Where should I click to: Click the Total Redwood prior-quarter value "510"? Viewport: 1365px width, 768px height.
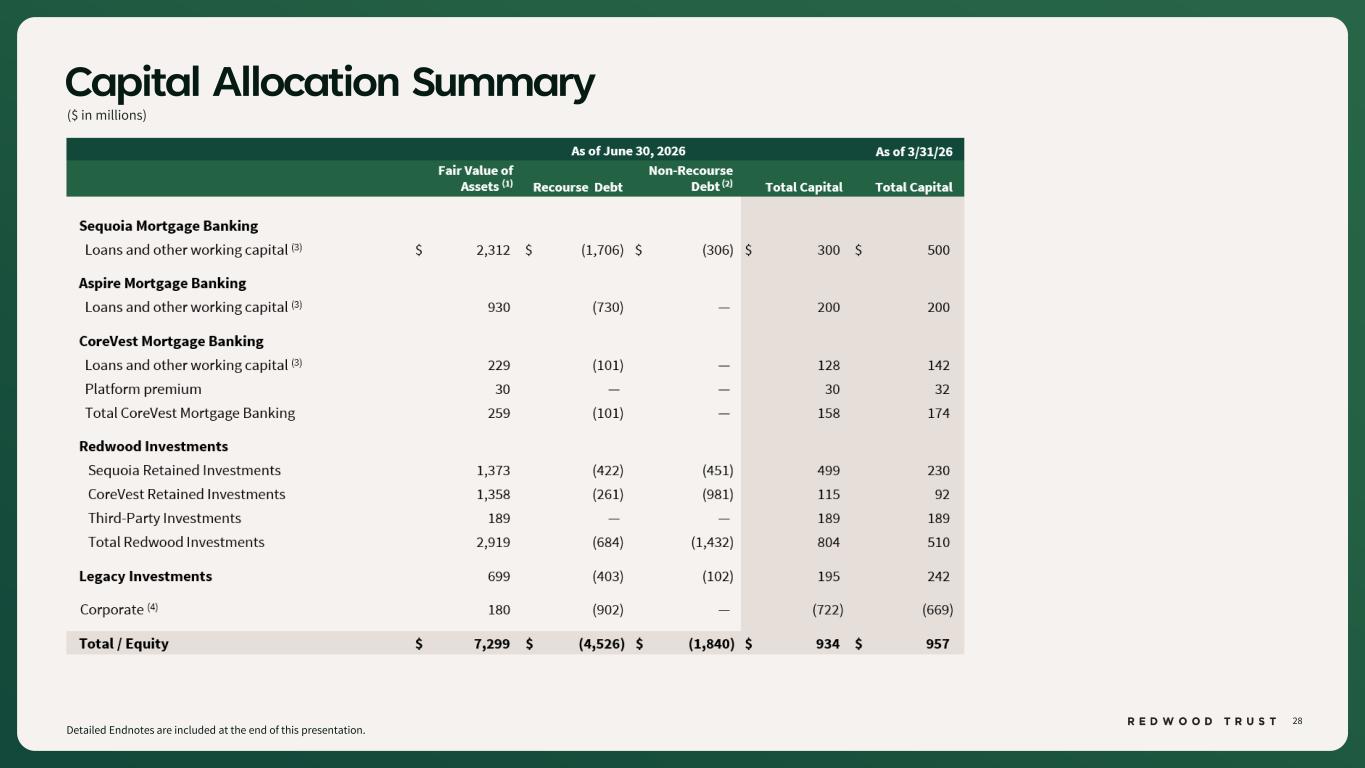[x=939, y=542]
